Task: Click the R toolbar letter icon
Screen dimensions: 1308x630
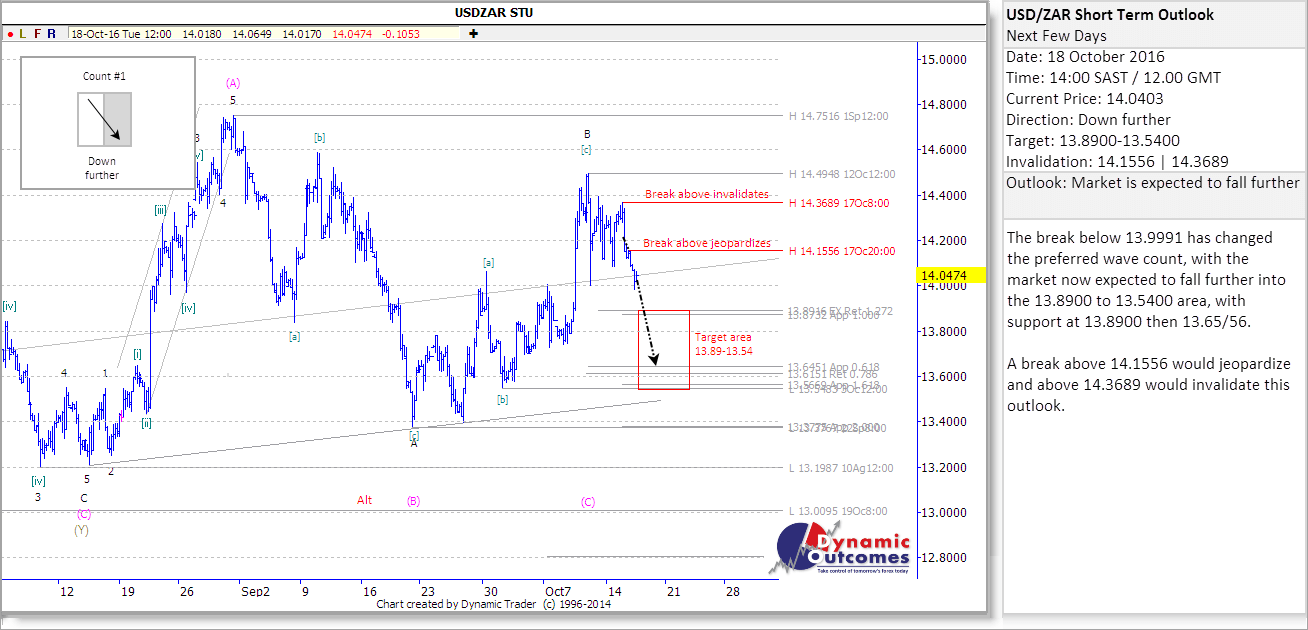Action: [x=51, y=34]
